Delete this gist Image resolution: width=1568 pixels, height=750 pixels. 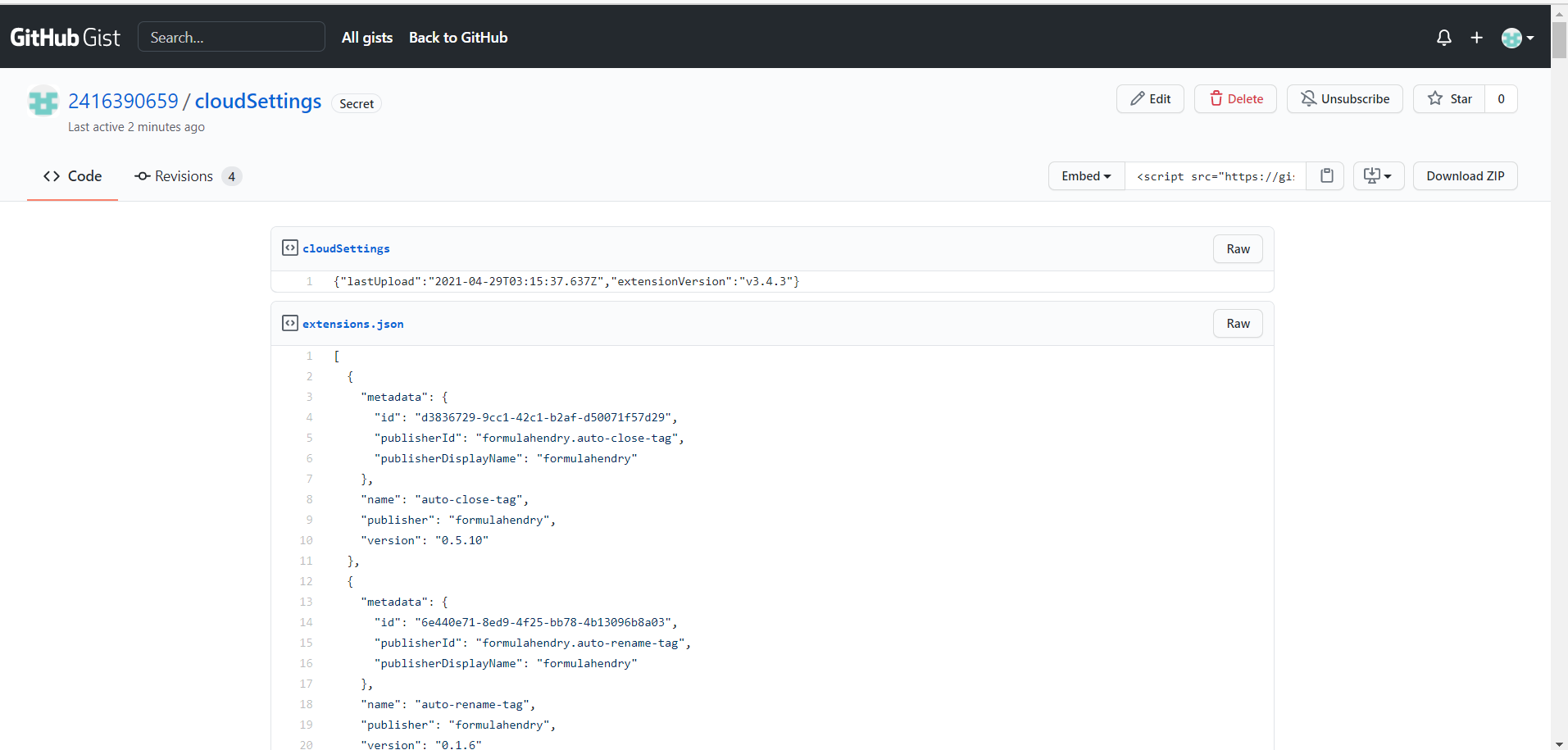(1235, 99)
